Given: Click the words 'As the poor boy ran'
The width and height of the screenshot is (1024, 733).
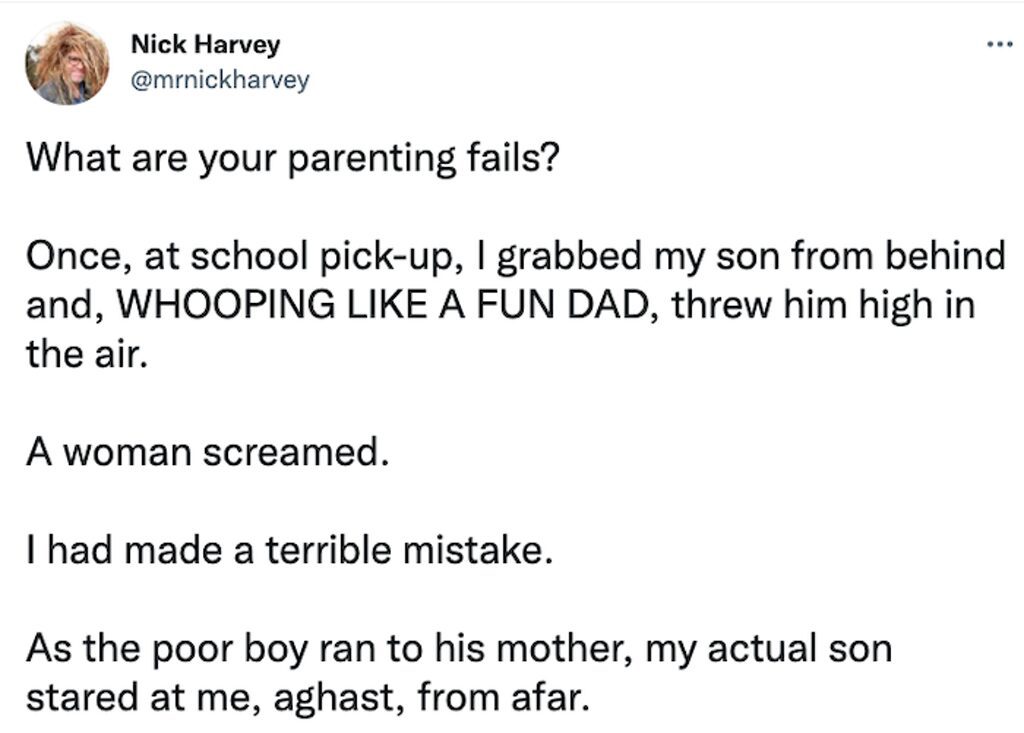Looking at the screenshot, I should point(200,649).
